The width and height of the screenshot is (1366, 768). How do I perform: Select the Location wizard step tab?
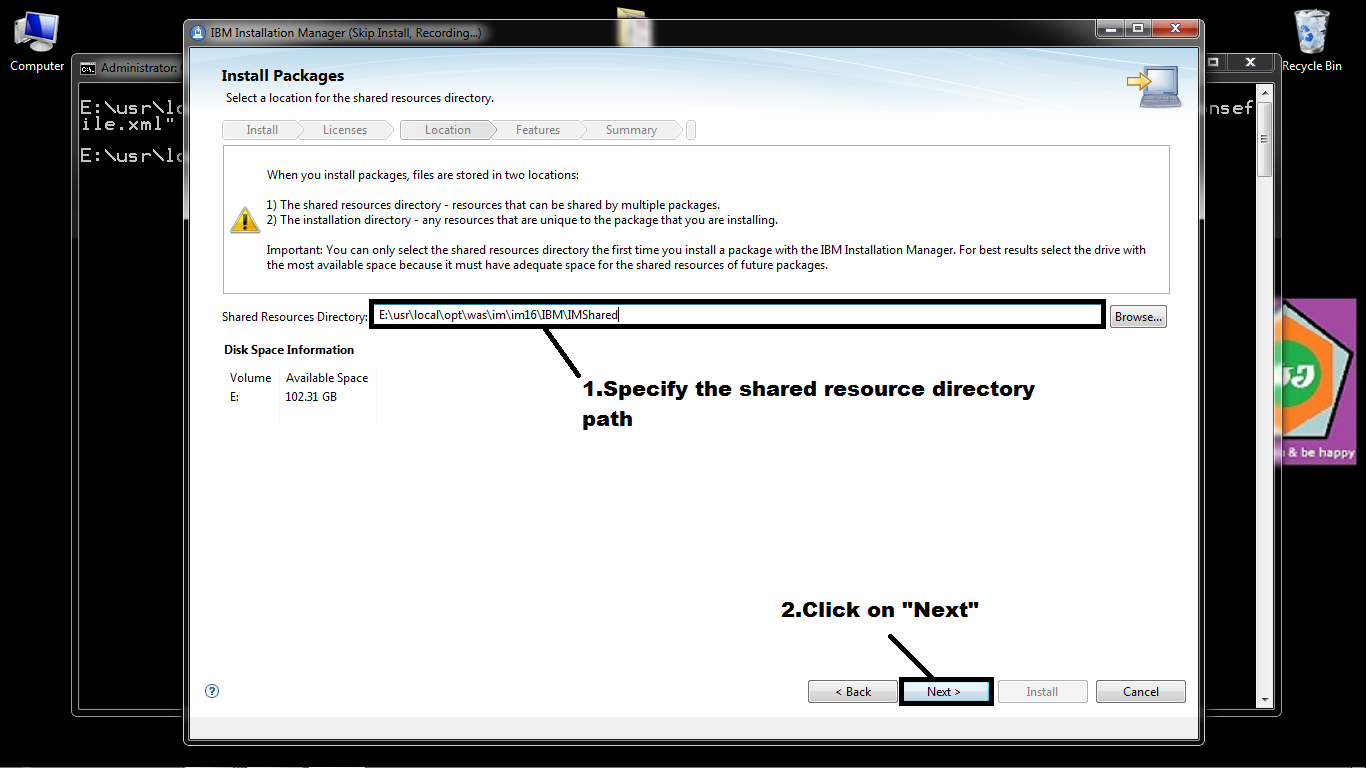coord(447,130)
